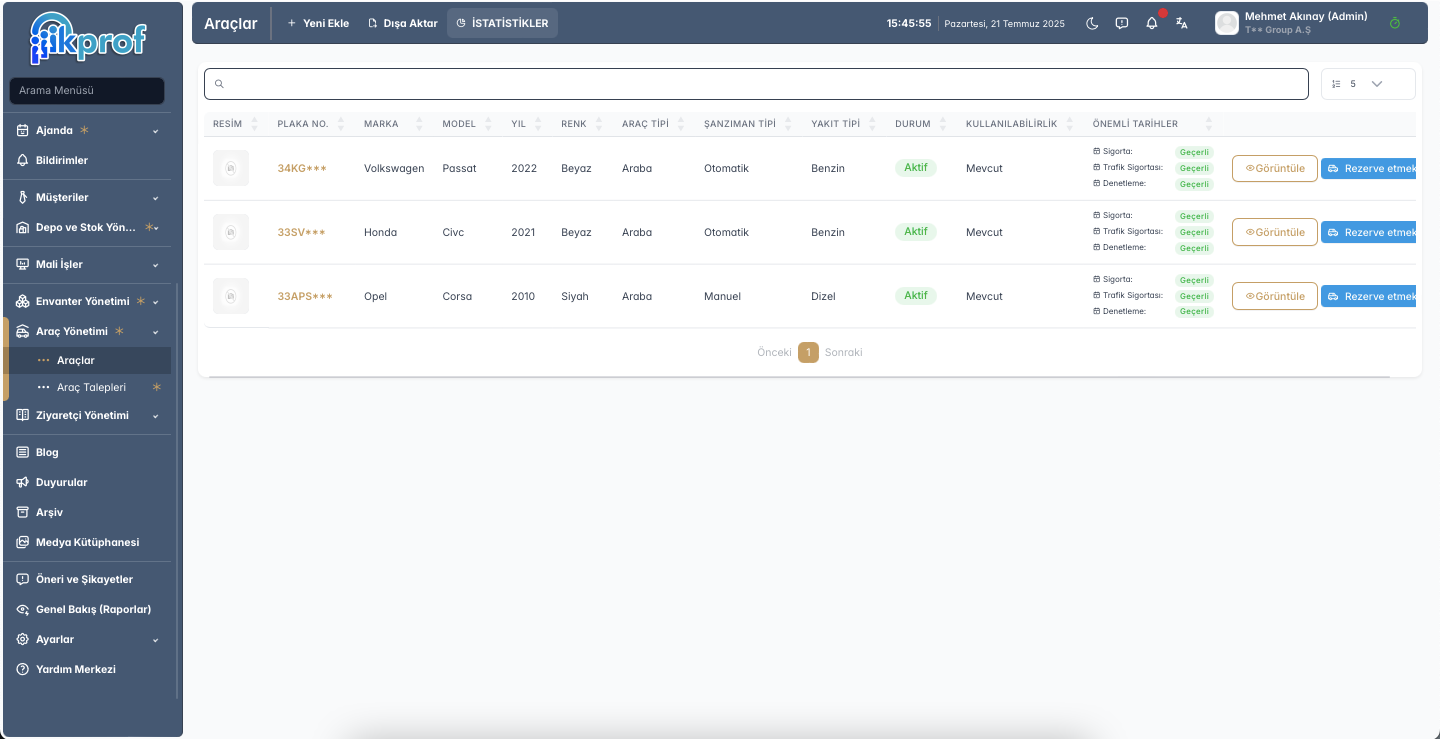Open the Volkswagen Passat image thumbnail

tap(231, 168)
